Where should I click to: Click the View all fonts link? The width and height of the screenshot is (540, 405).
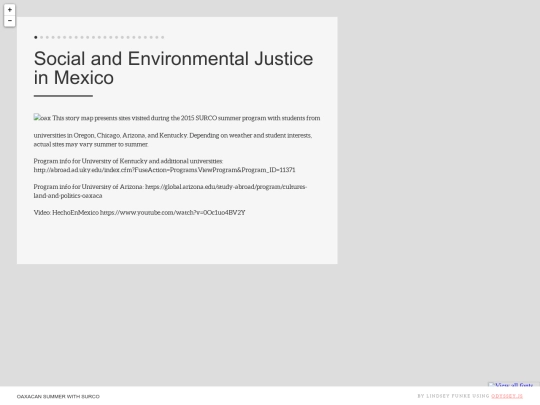(x=513, y=385)
